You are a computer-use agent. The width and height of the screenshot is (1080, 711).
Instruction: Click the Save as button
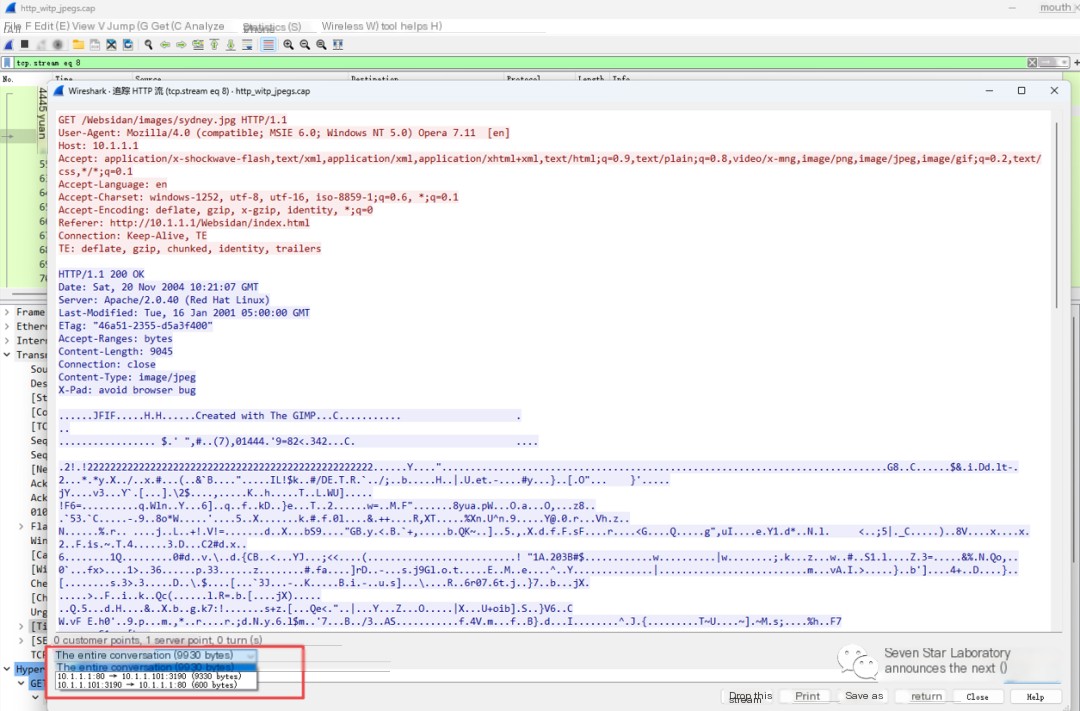pyautogui.click(x=864, y=696)
